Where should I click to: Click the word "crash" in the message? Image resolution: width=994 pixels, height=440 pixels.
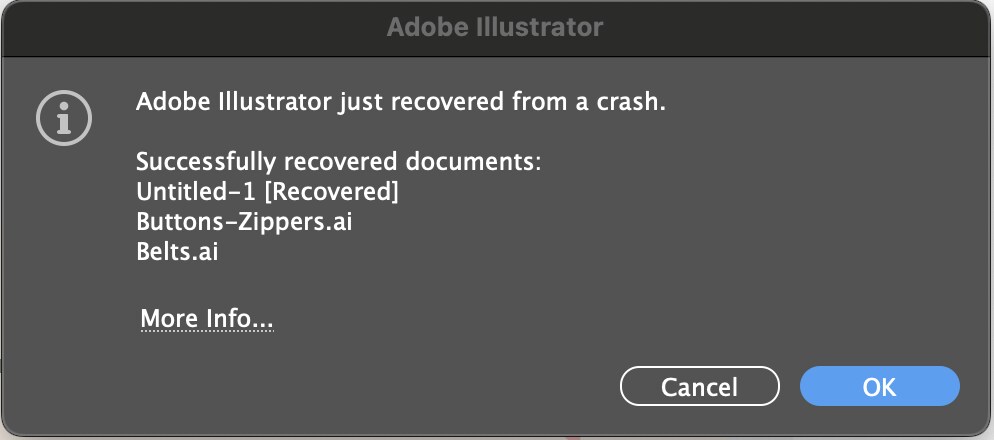pyautogui.click(x=632, y=101)
